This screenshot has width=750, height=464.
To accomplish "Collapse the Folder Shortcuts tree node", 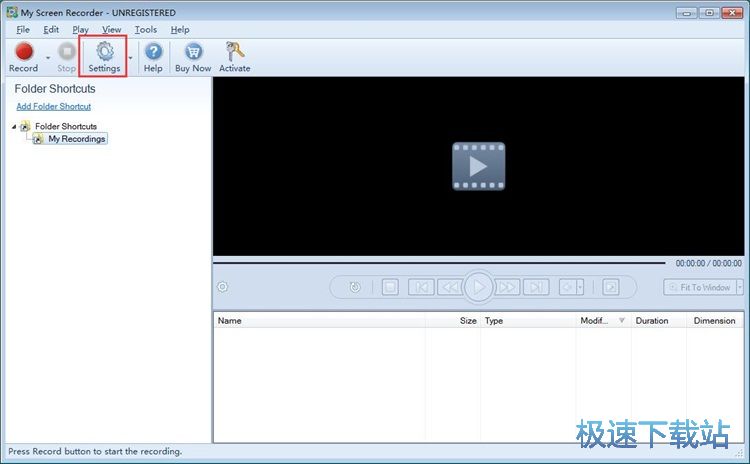I will (14, 127).
